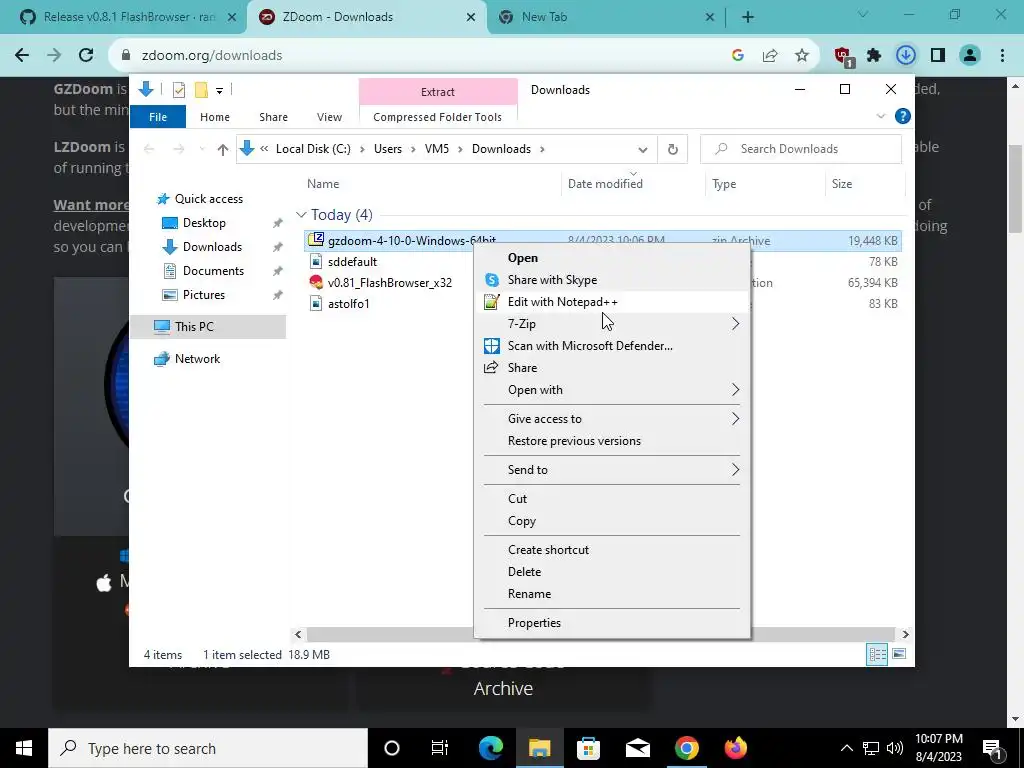The width and height of the screenshot is (1024, 768).
Task: Open Chrome profile avatar icon
Action: tap(970, 56)
